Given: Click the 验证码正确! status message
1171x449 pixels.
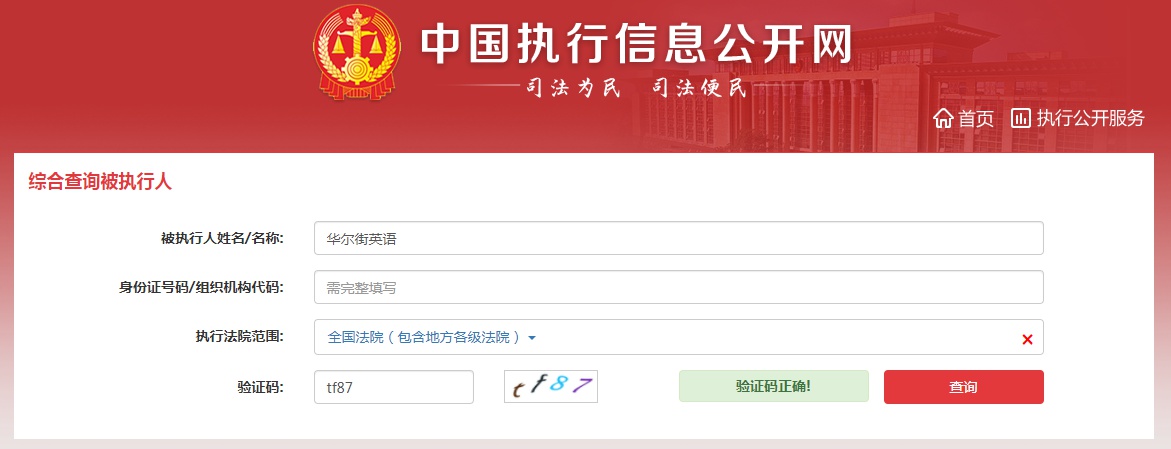Looking at the screenshot, I should (774, 386).
